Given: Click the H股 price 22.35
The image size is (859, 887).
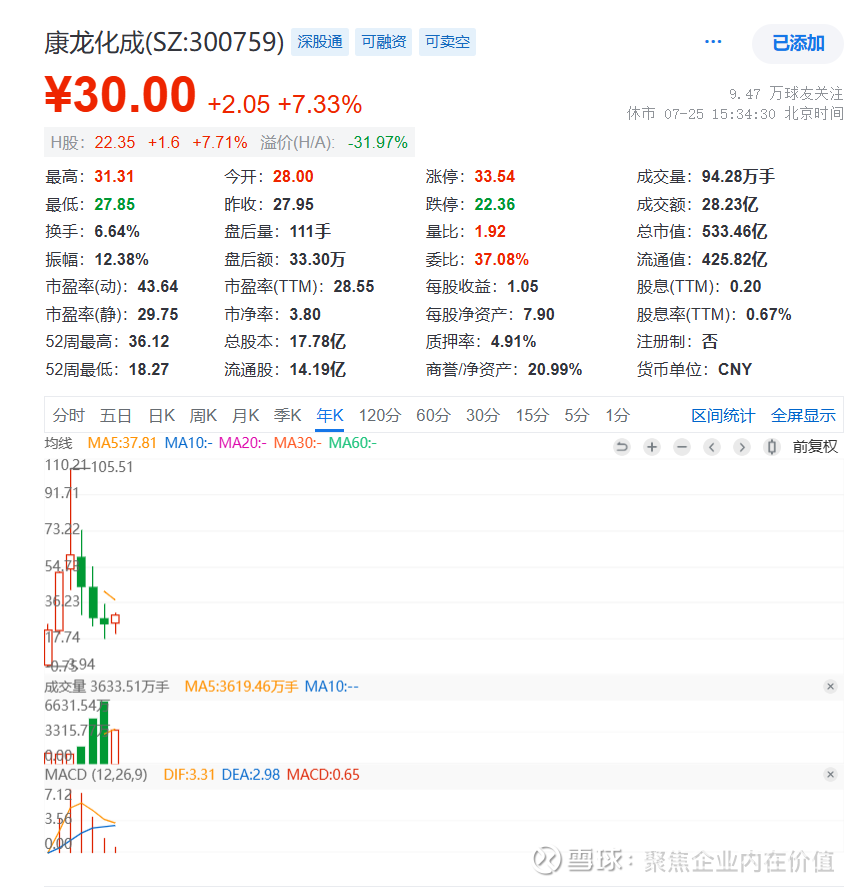Looking at the screenshot, I should click(x=115, y=142).
